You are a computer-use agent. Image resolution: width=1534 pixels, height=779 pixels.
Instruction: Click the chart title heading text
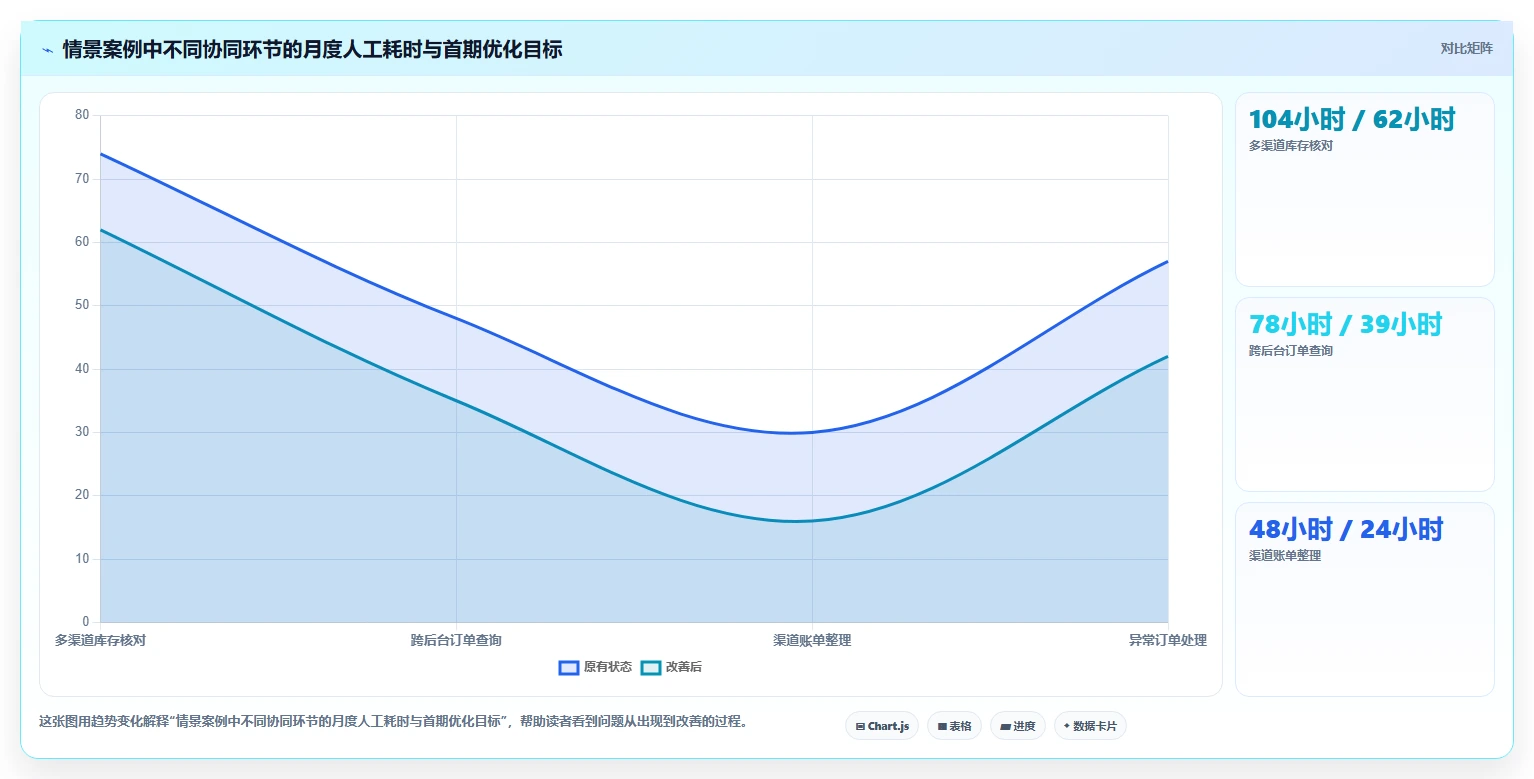click(x=312, y=49)
